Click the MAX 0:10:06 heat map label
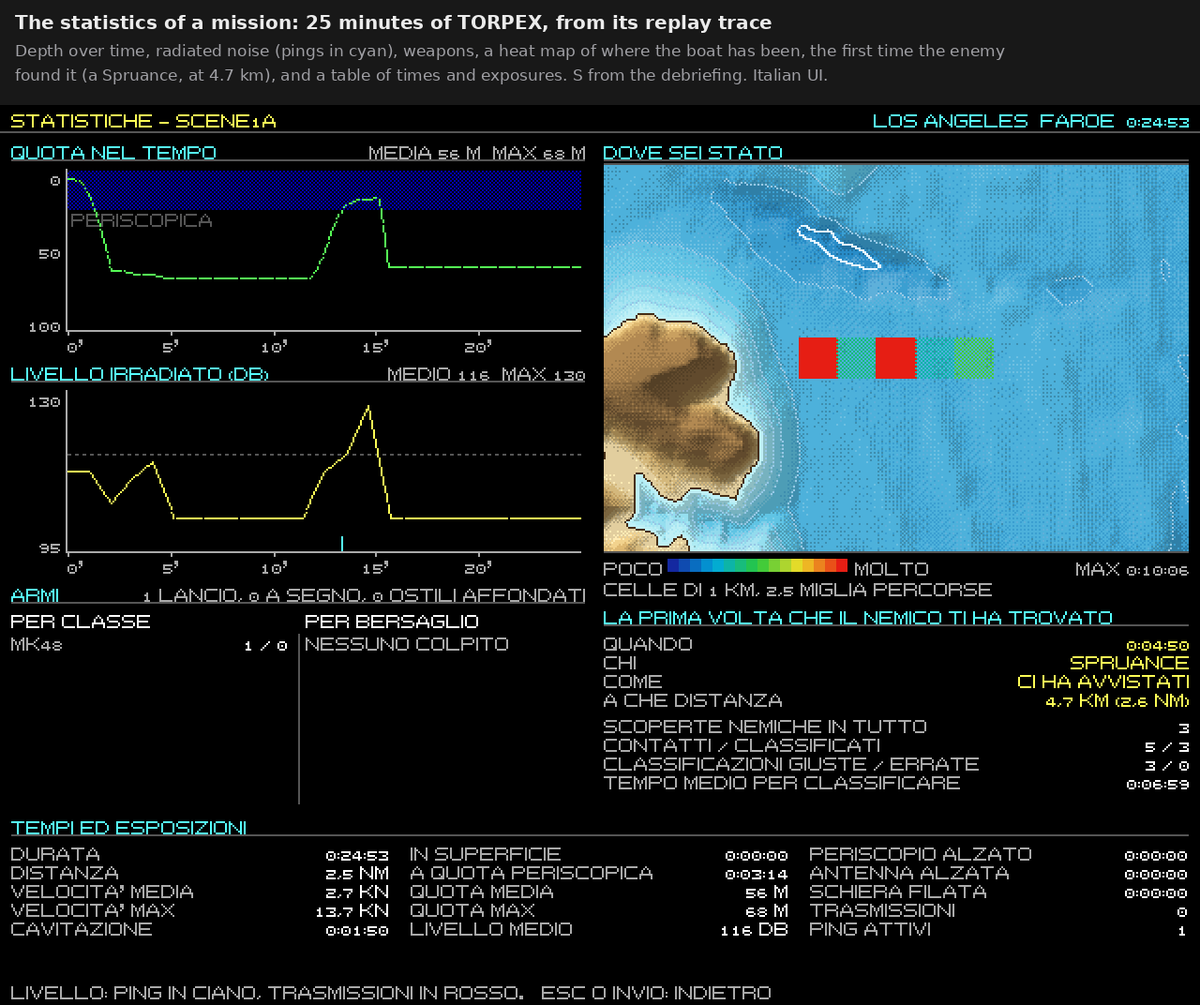The width and height of the screenshot is (1200, 1005). (x=1131, y=569)
